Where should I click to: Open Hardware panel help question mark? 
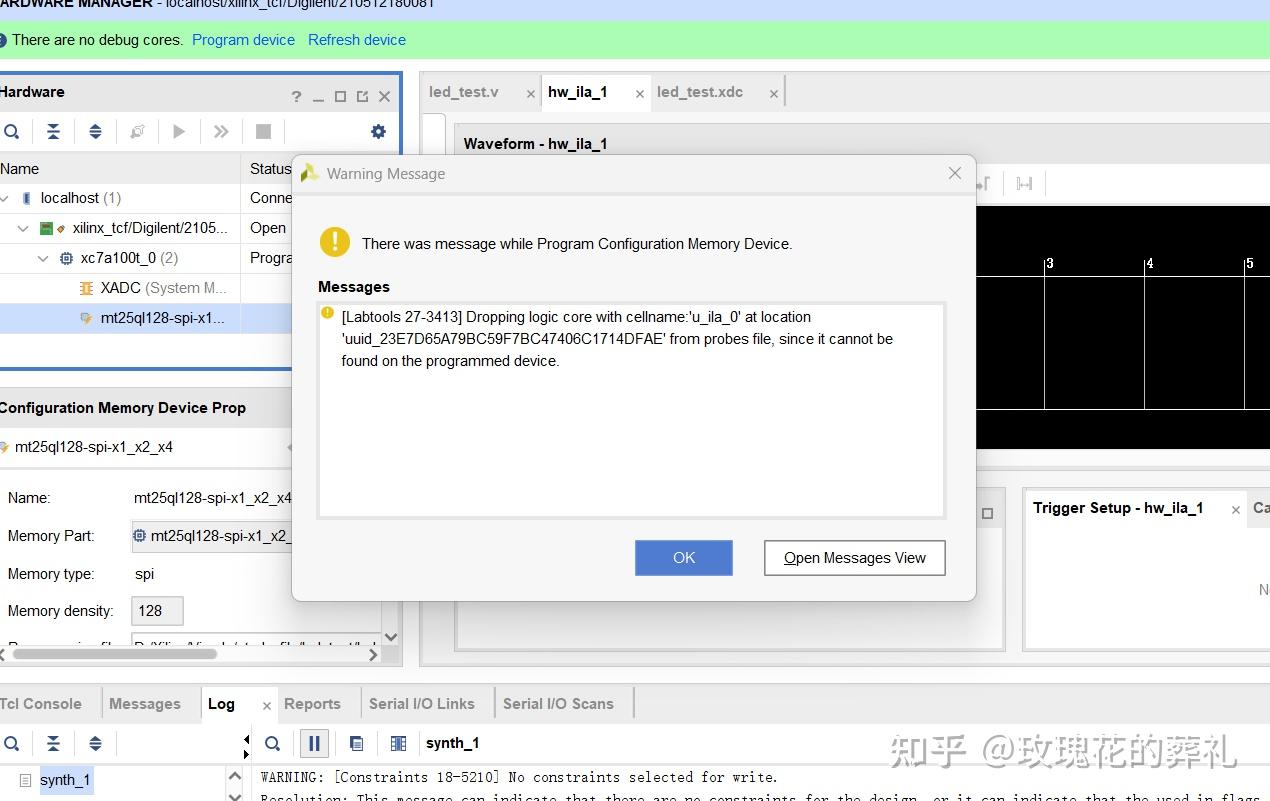point(296,97)
